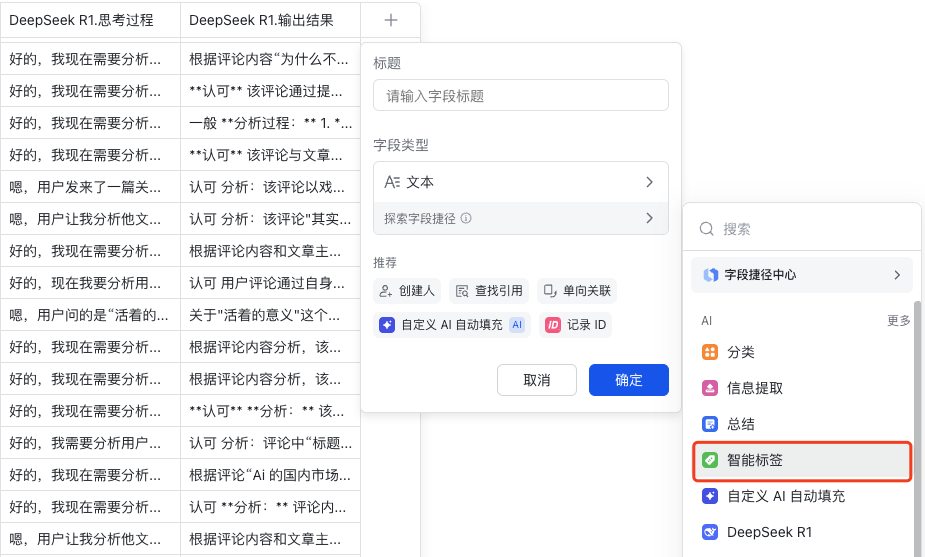Select 信息提取 from the AI list
Screen dimensions: 925x557
point(802,388)
